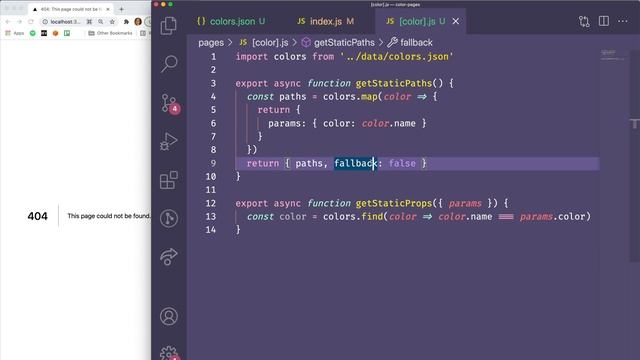This screenshot has width=640, height=360.
Task: Open Apps in the bookmarks bar
Action: 14,33
